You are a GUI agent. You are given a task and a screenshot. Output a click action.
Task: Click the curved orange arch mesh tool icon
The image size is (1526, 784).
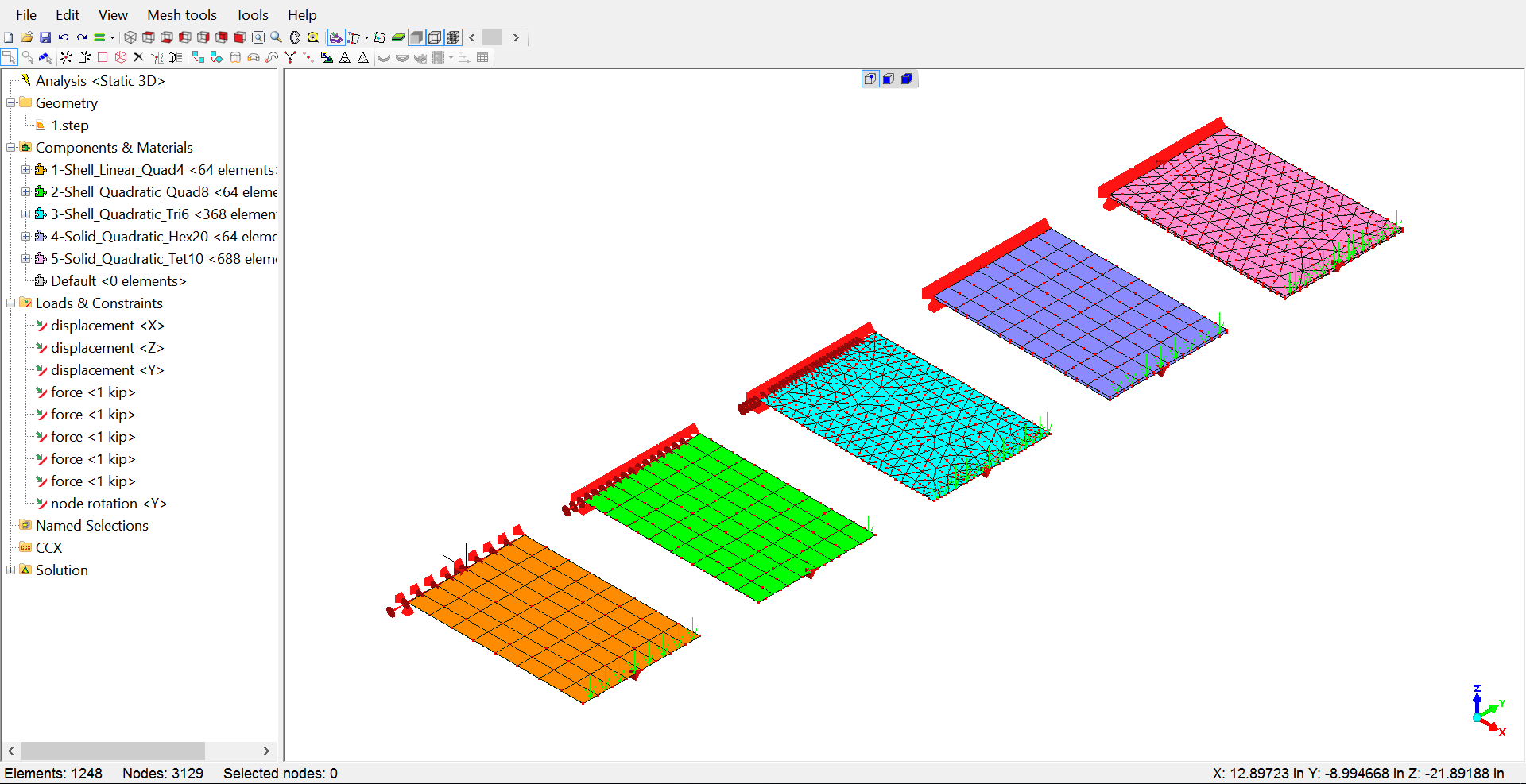pyautogui.click(x=254, y=57)
